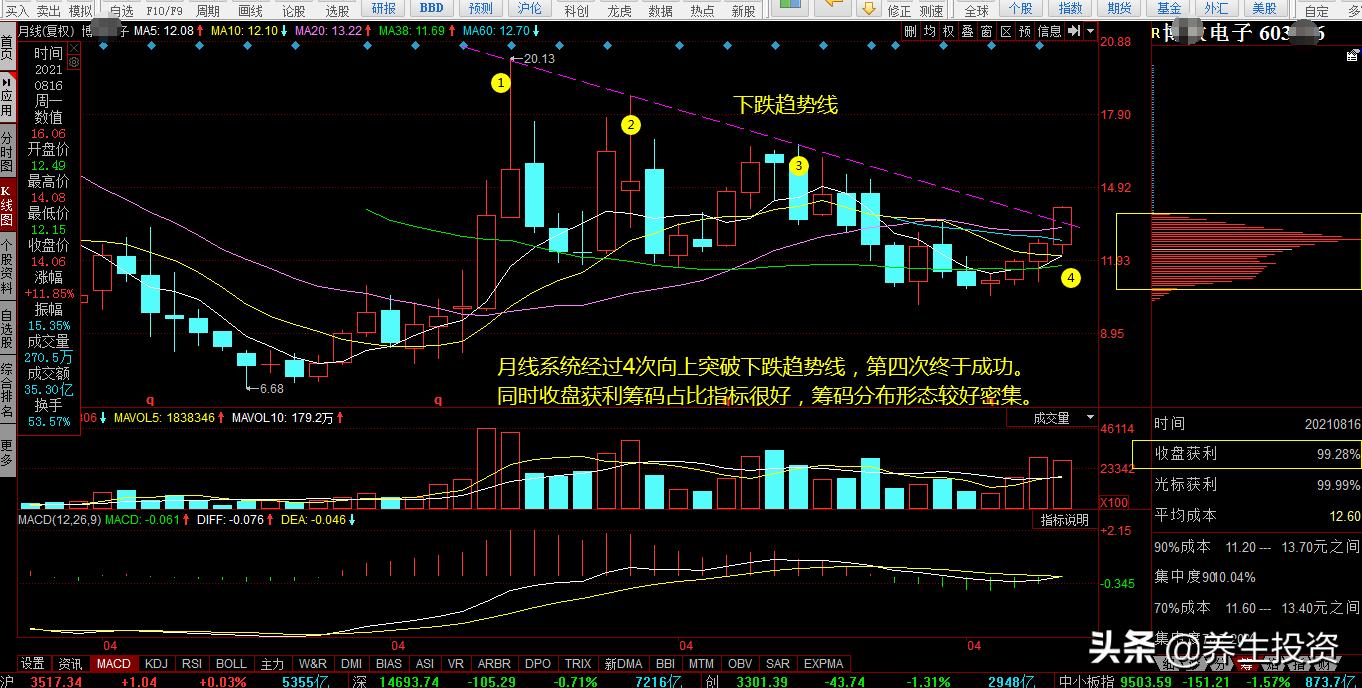This screenshot has width=1362, height=688.
Task: Toggle the 叠 overlay button
Action: (x=967, y=31)
